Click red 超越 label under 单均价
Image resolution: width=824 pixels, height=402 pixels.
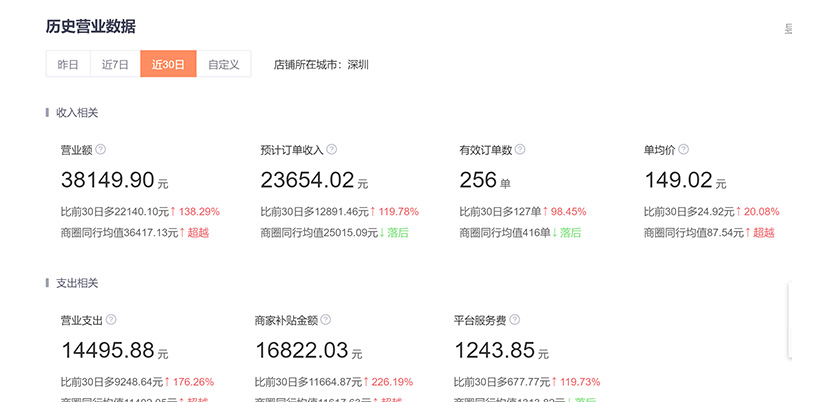(x=763, y=233)
